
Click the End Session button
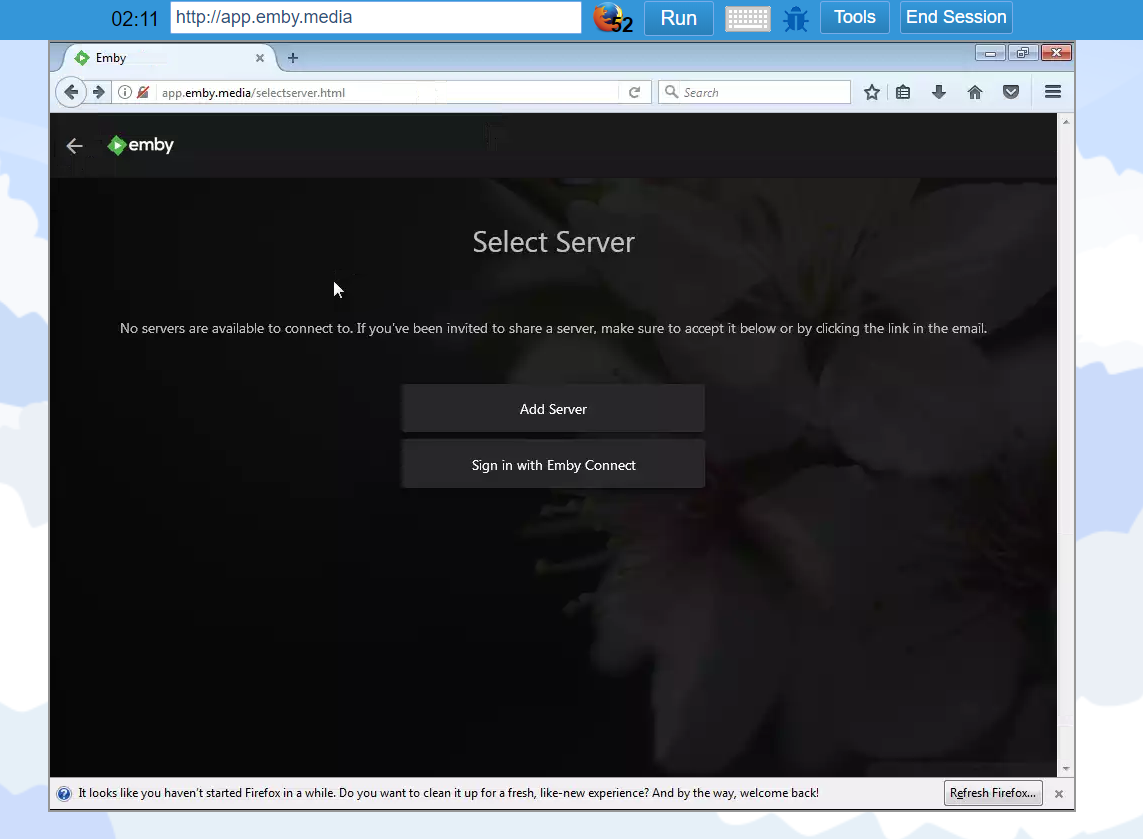[956, 17]
